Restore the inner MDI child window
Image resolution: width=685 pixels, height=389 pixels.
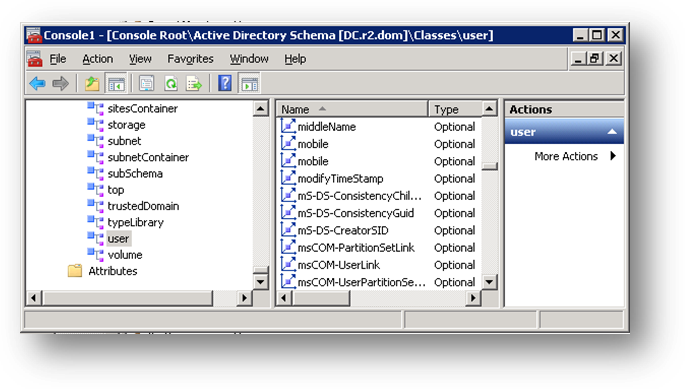point(595,59)
